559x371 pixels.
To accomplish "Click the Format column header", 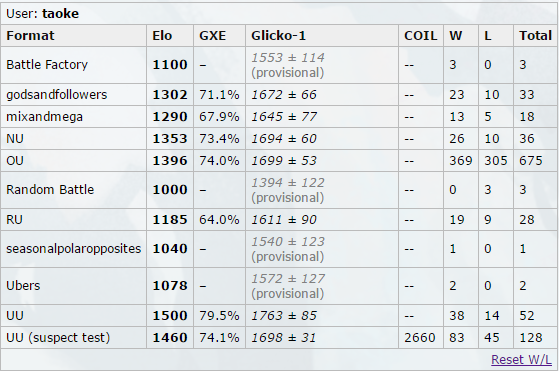I will click(x=30, y=36).
